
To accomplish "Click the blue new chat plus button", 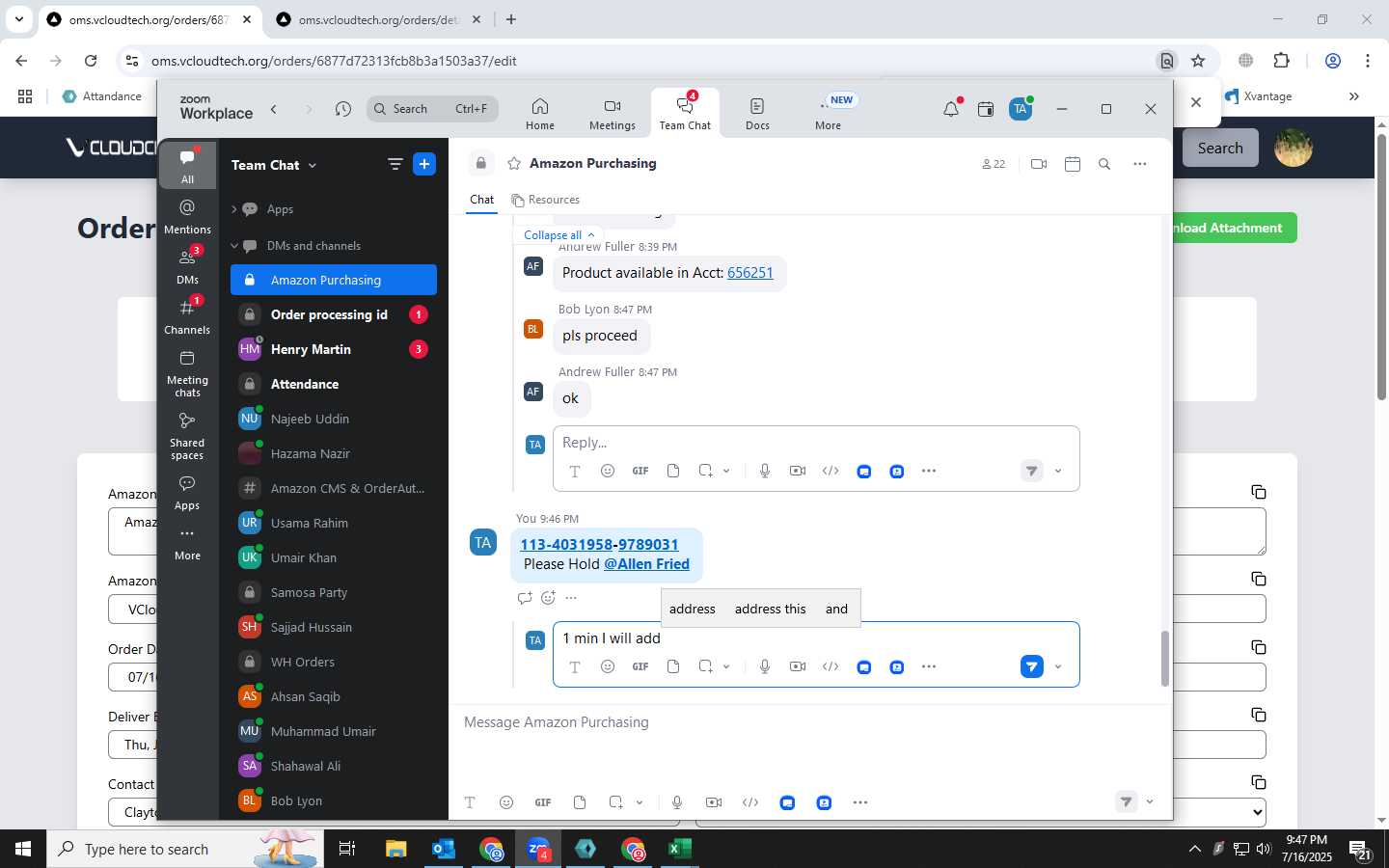I will pos(424,164).
